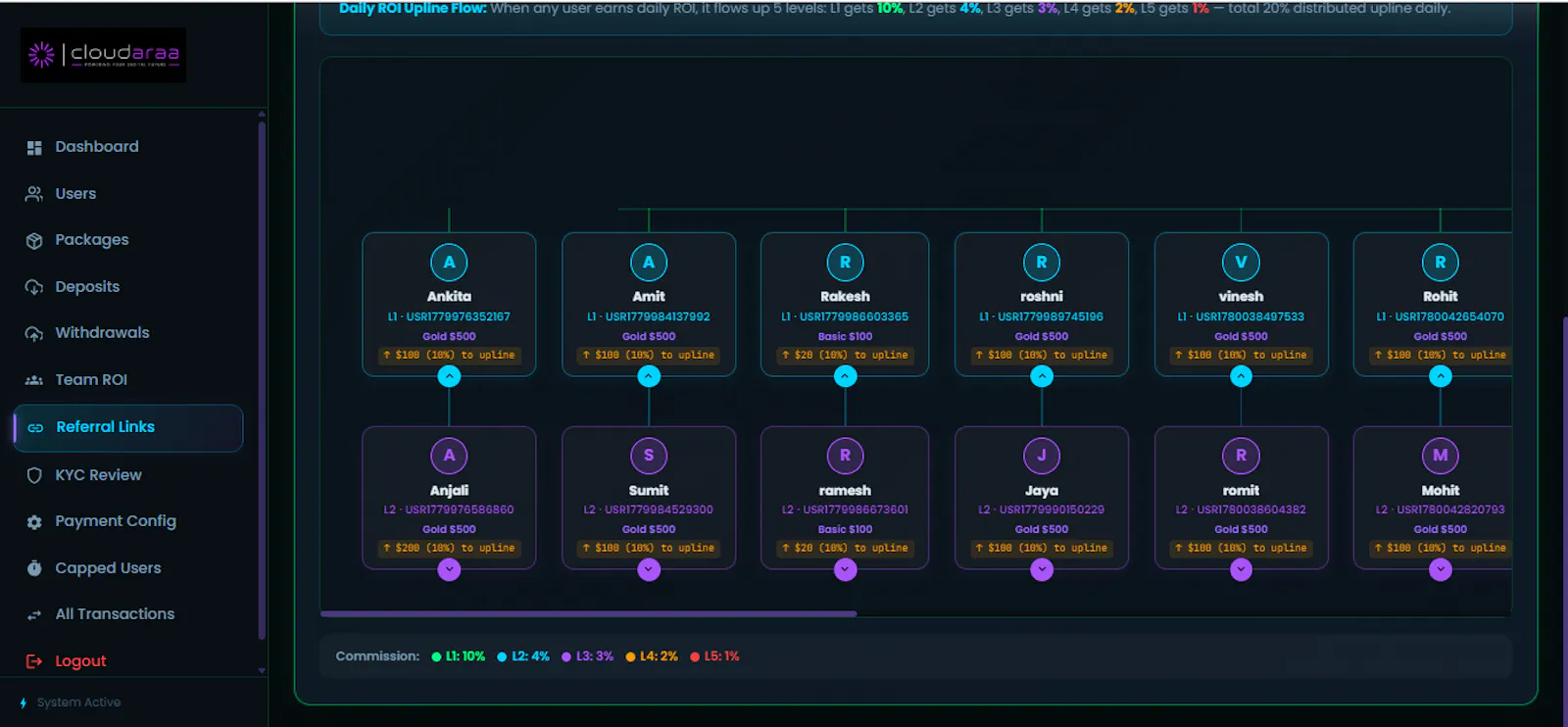This screenshot has width=1568, height=727.
Task: Expand the node under romit's card
Action: tap(1241, 569)
